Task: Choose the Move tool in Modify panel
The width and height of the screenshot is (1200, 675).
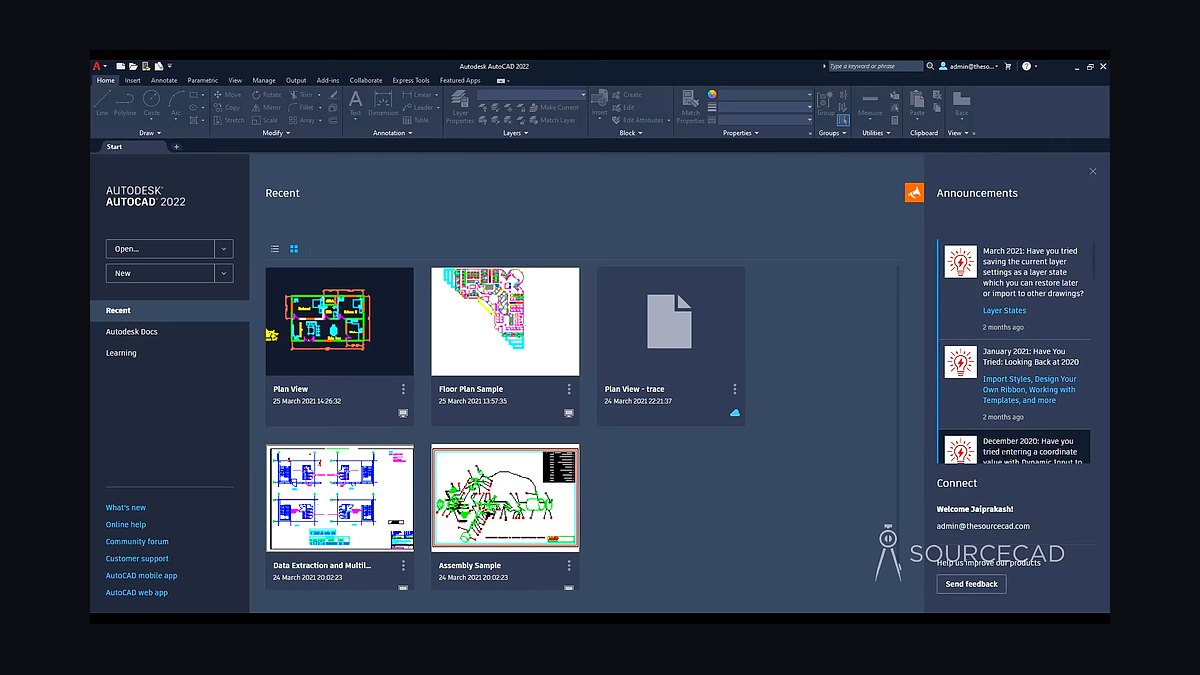Action: [x=227, y=95]
